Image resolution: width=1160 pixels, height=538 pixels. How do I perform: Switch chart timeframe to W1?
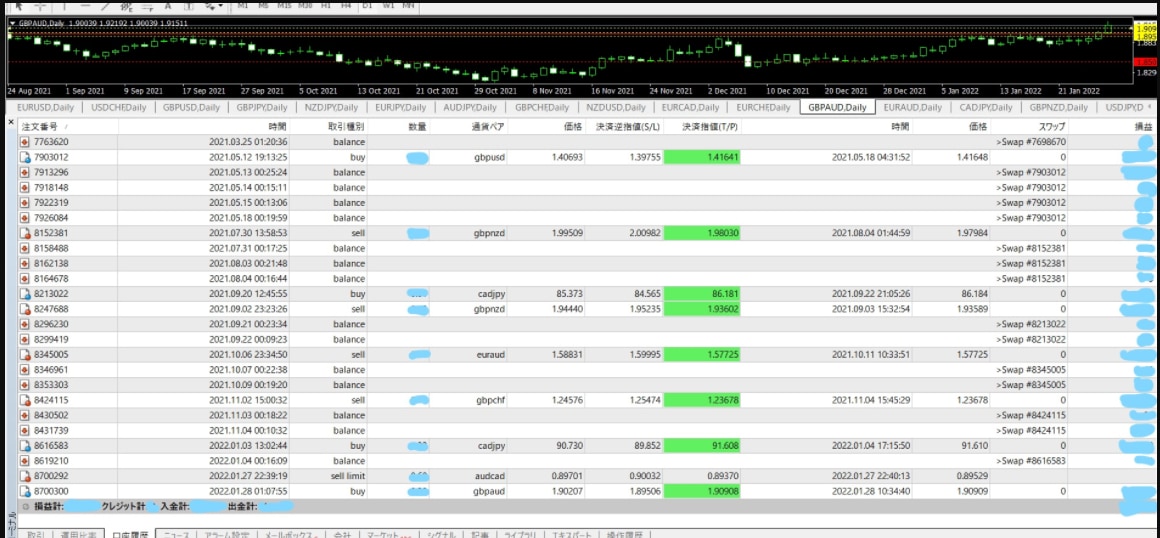point(388,4)
